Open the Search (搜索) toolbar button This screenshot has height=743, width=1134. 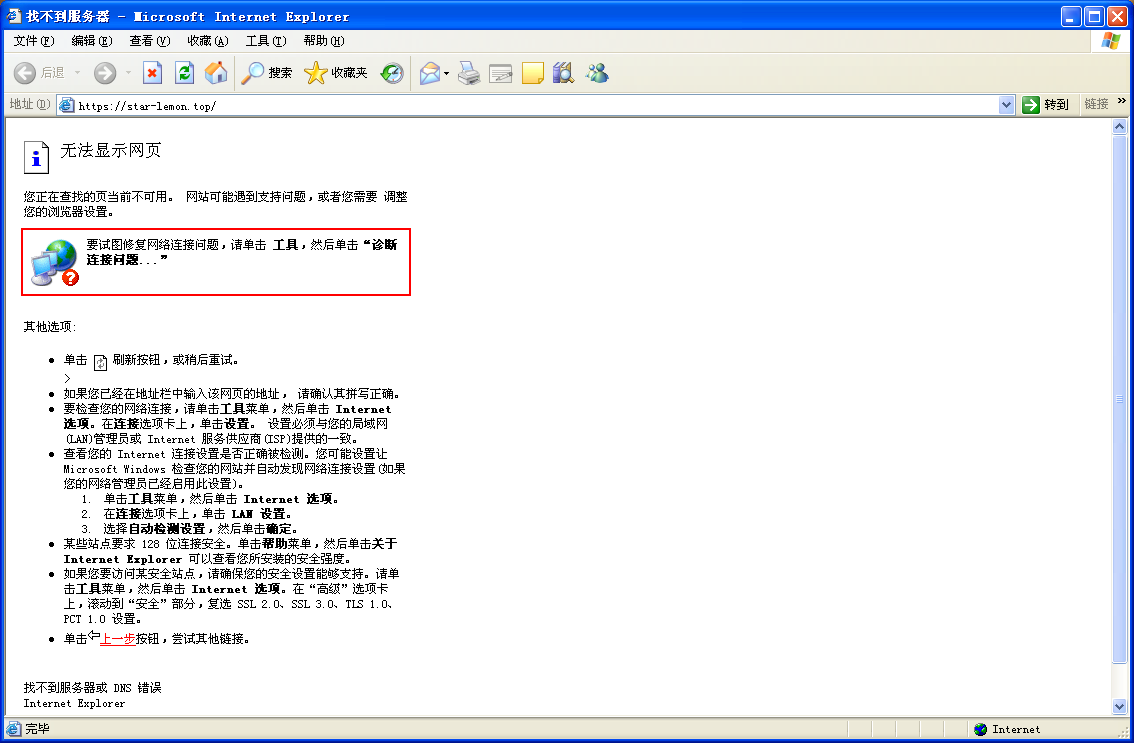click(x=266, y=73)
